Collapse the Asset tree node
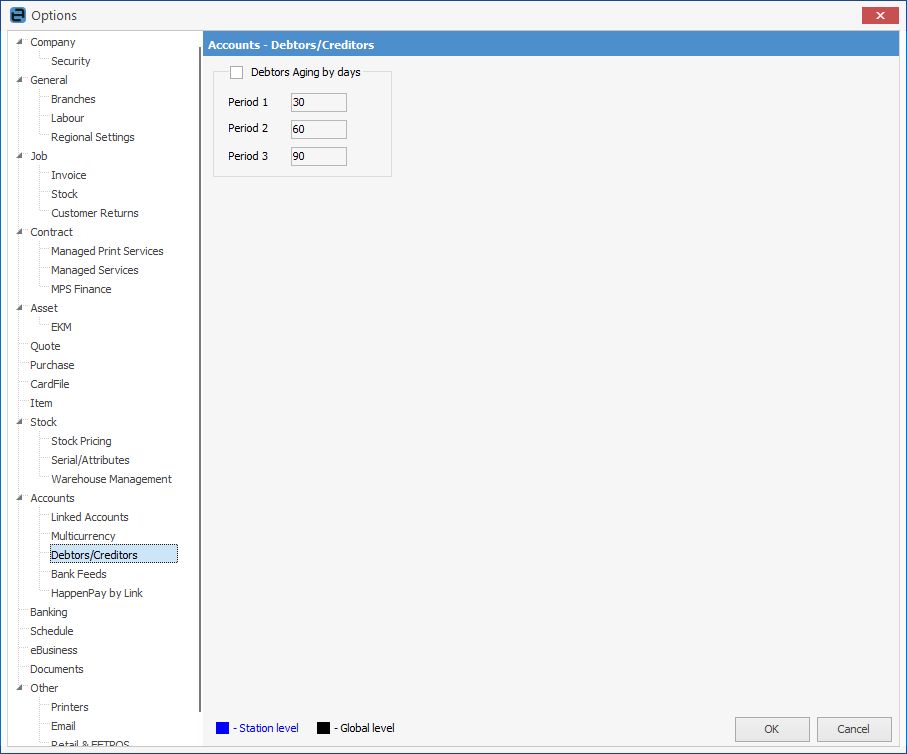The height and width of the screenshot is (754, 907). [20, 308]
